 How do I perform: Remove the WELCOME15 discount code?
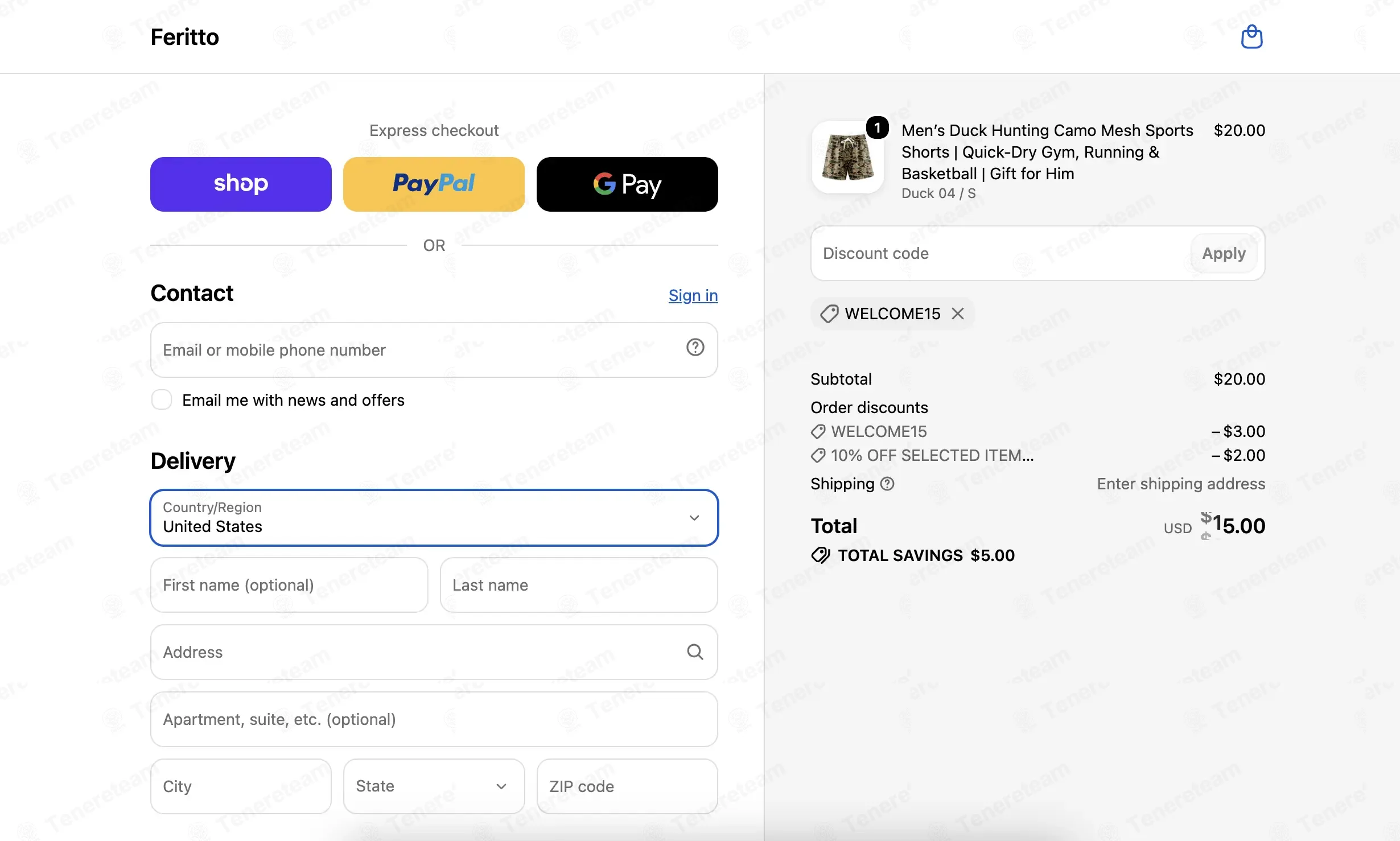tap(958, 314)
